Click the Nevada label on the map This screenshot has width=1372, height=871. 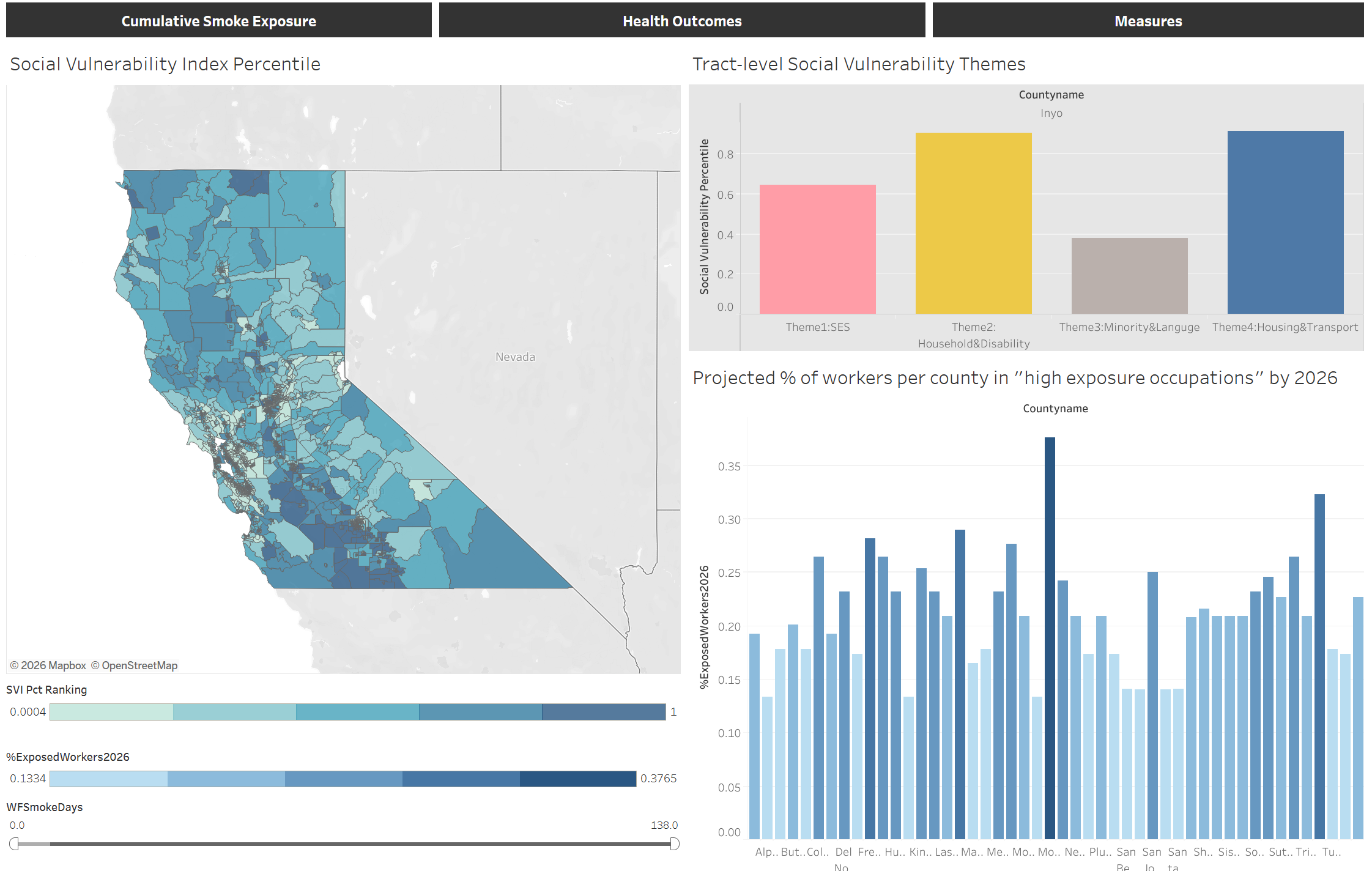[x=515, y=357]
